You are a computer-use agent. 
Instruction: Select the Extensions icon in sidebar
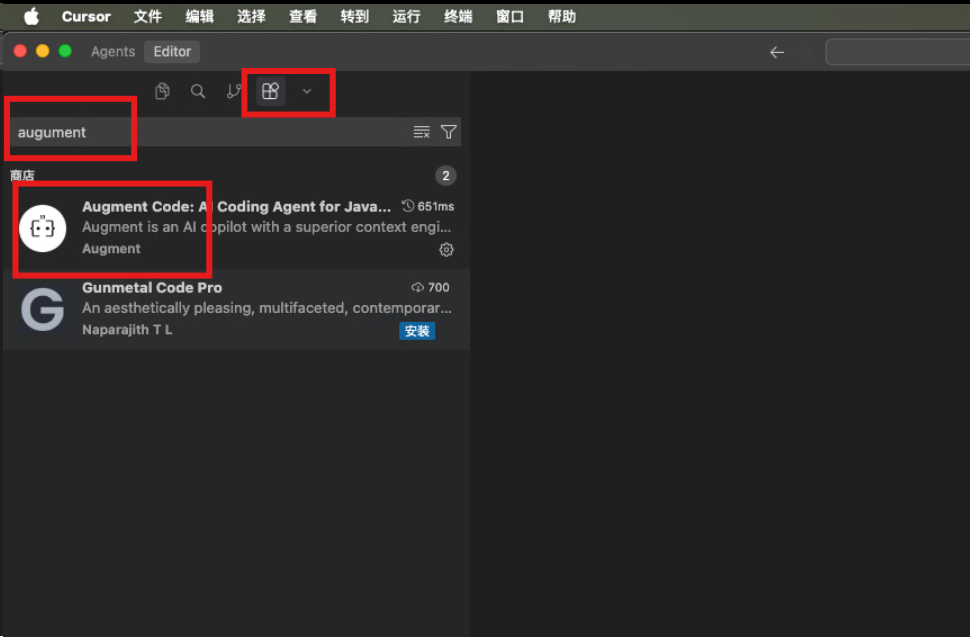point(270,92)
